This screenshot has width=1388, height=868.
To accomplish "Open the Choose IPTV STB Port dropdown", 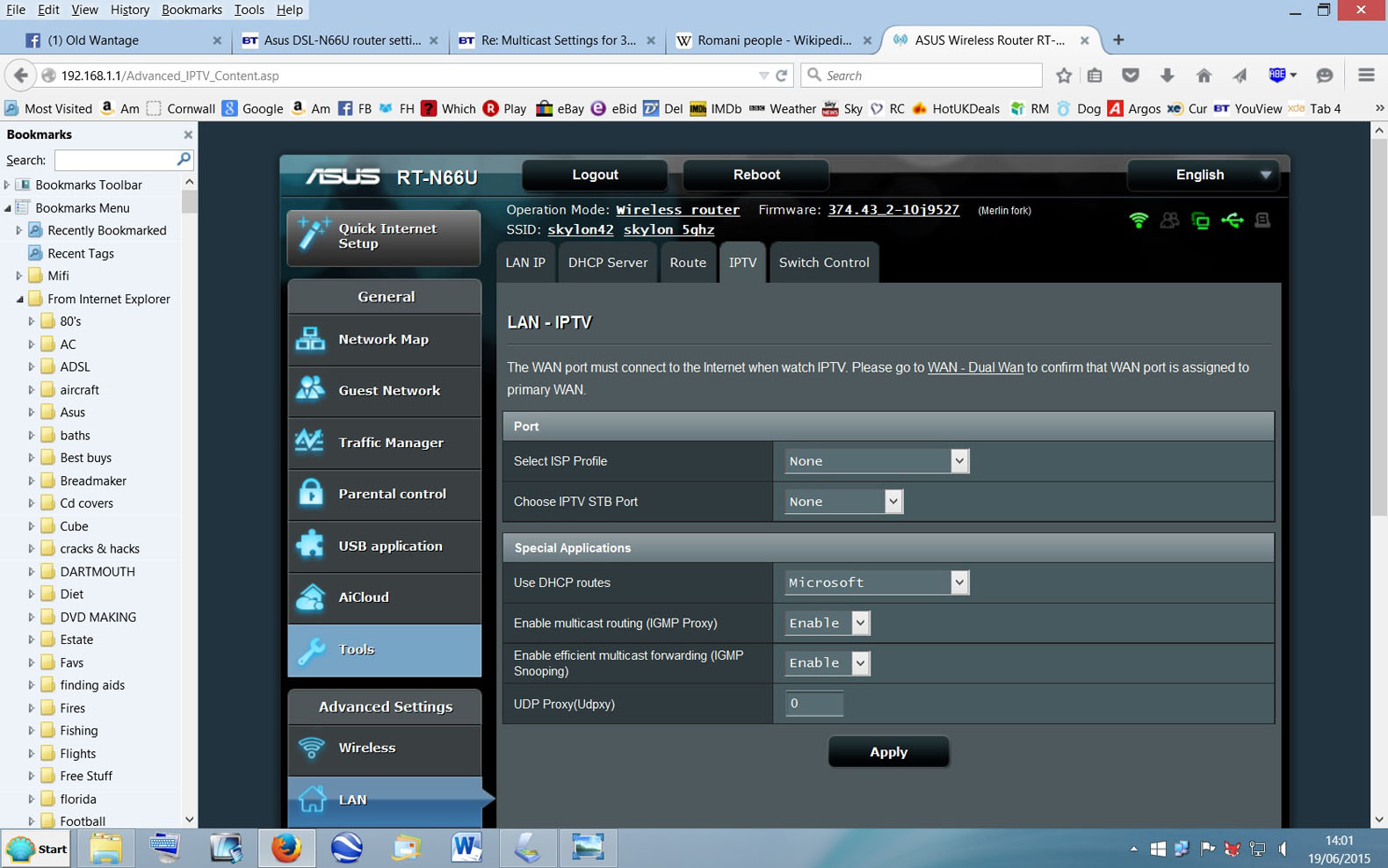I will pos(842,502).
